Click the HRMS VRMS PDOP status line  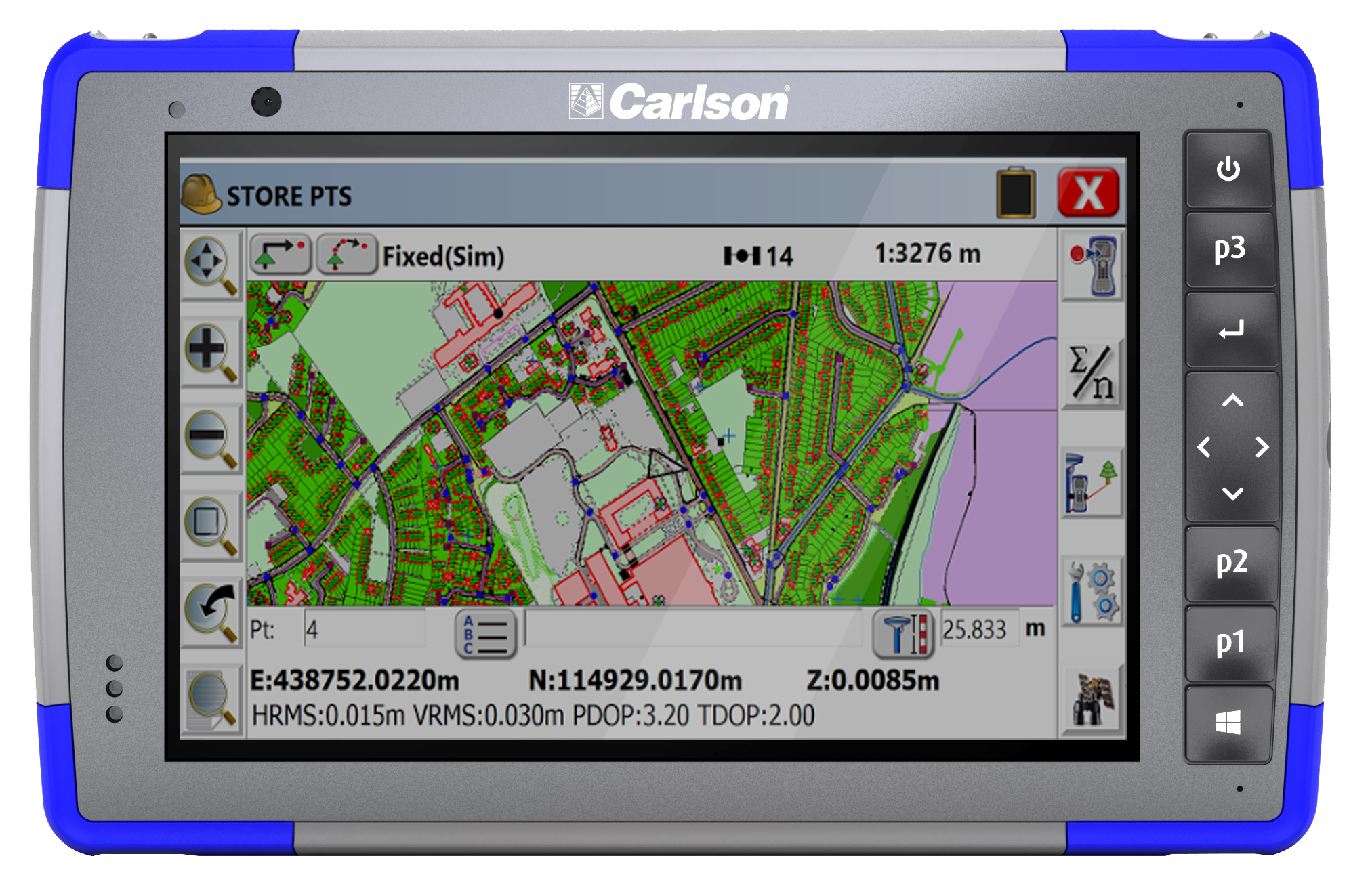click(533, 715)
